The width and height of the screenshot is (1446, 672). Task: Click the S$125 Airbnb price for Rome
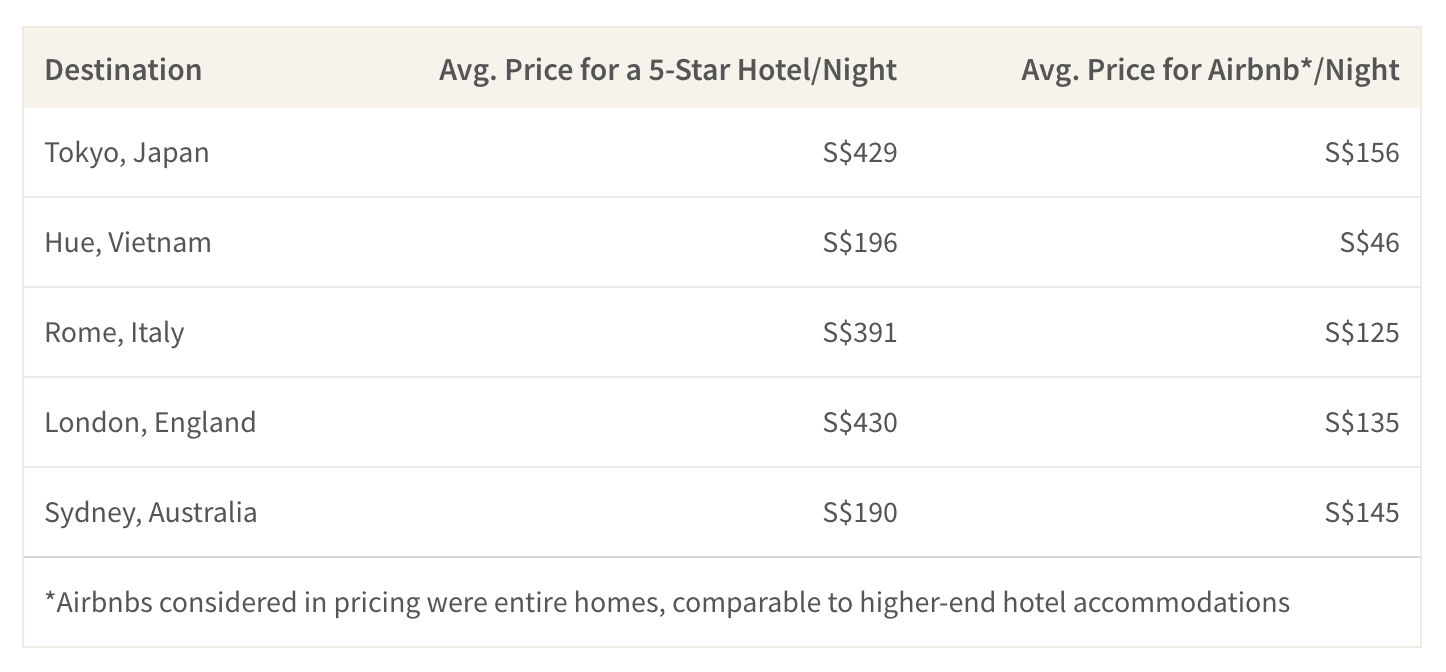point(1362,333)
